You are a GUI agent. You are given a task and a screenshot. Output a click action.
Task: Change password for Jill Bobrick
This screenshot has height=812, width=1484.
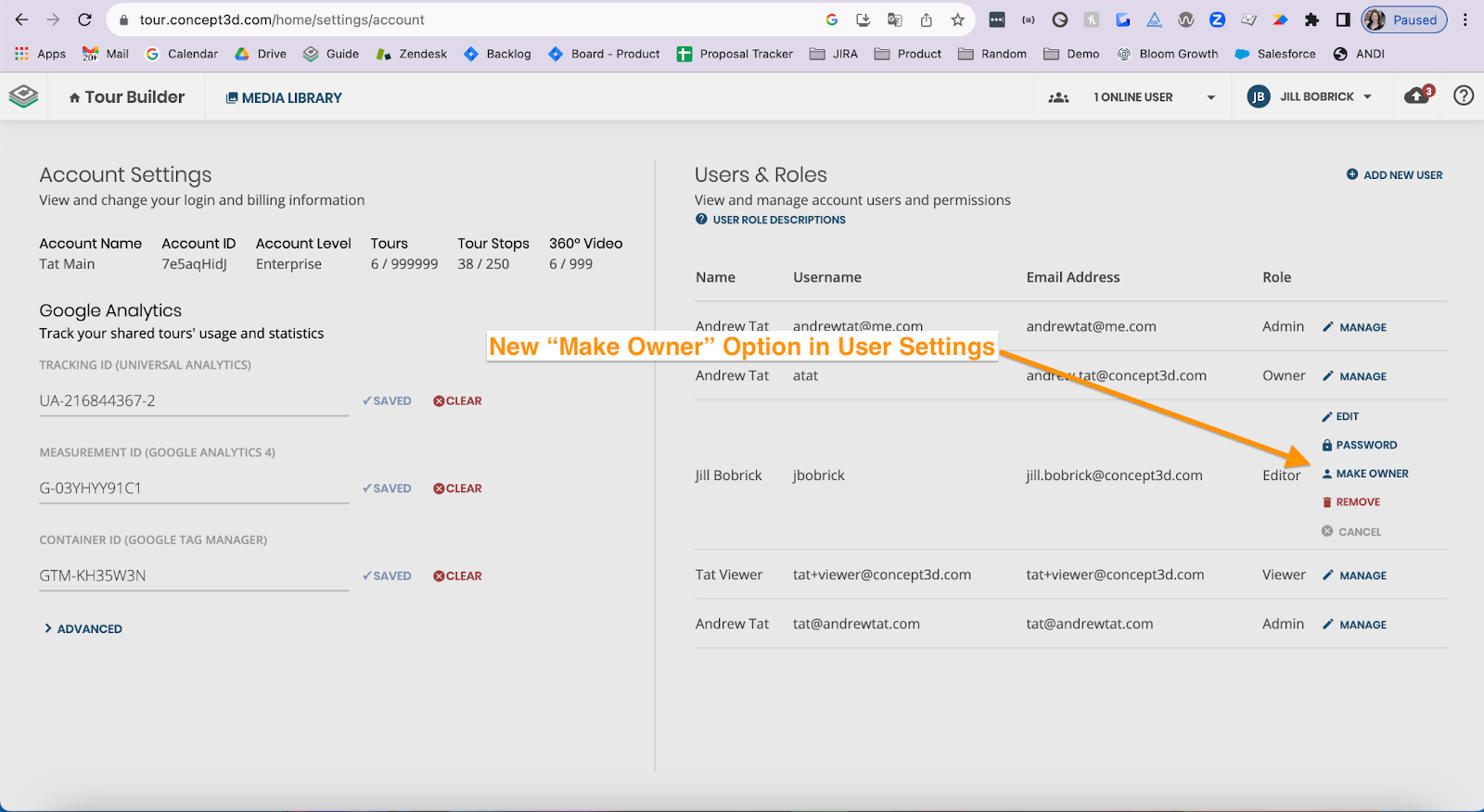pyautogui.click(x=1359, y=445)
